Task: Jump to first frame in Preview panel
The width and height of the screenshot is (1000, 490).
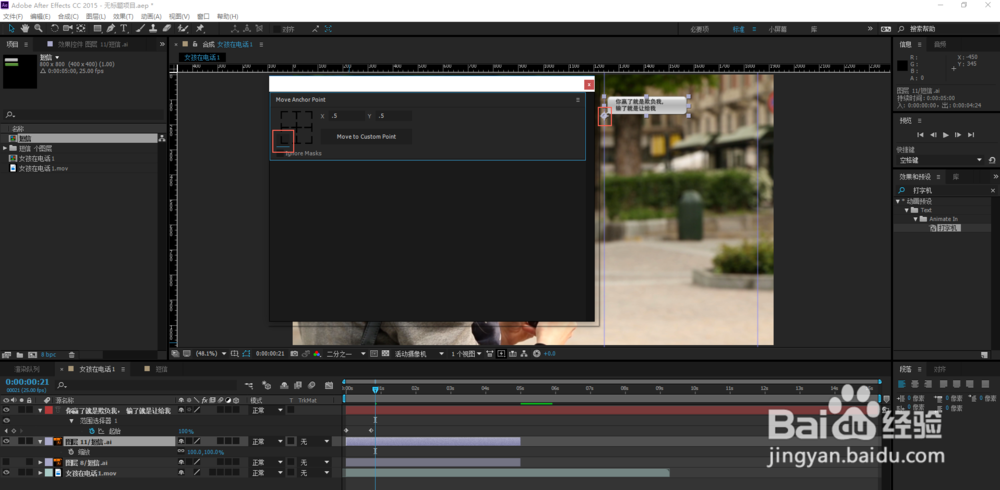Action: tap(920, 135)
